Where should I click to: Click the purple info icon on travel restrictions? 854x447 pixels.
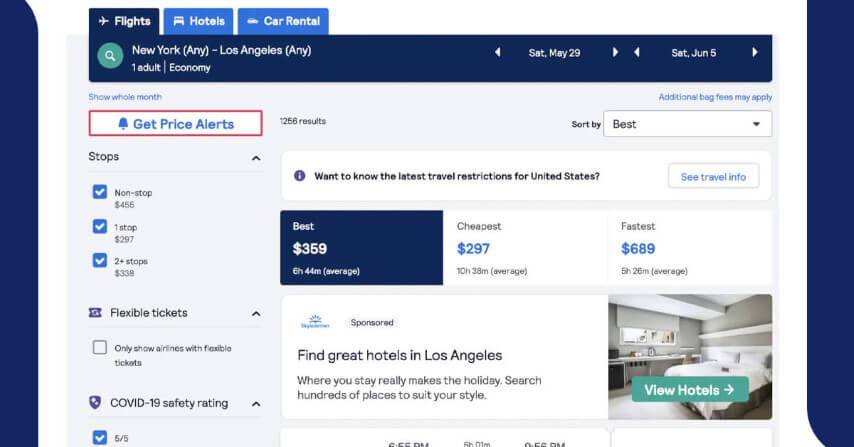pos(300,176)
